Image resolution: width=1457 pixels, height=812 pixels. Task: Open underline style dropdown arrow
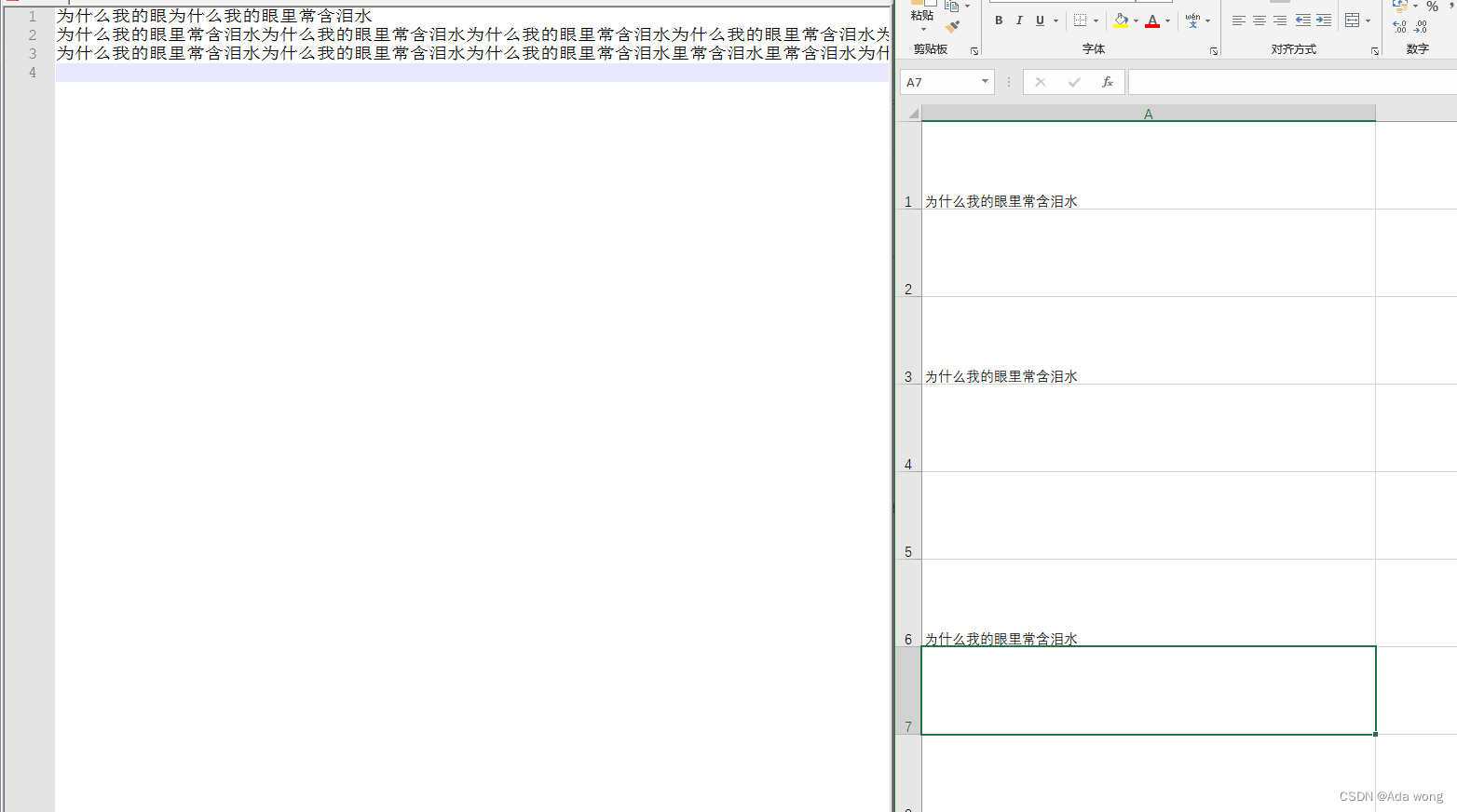(x=1055, y=20)
